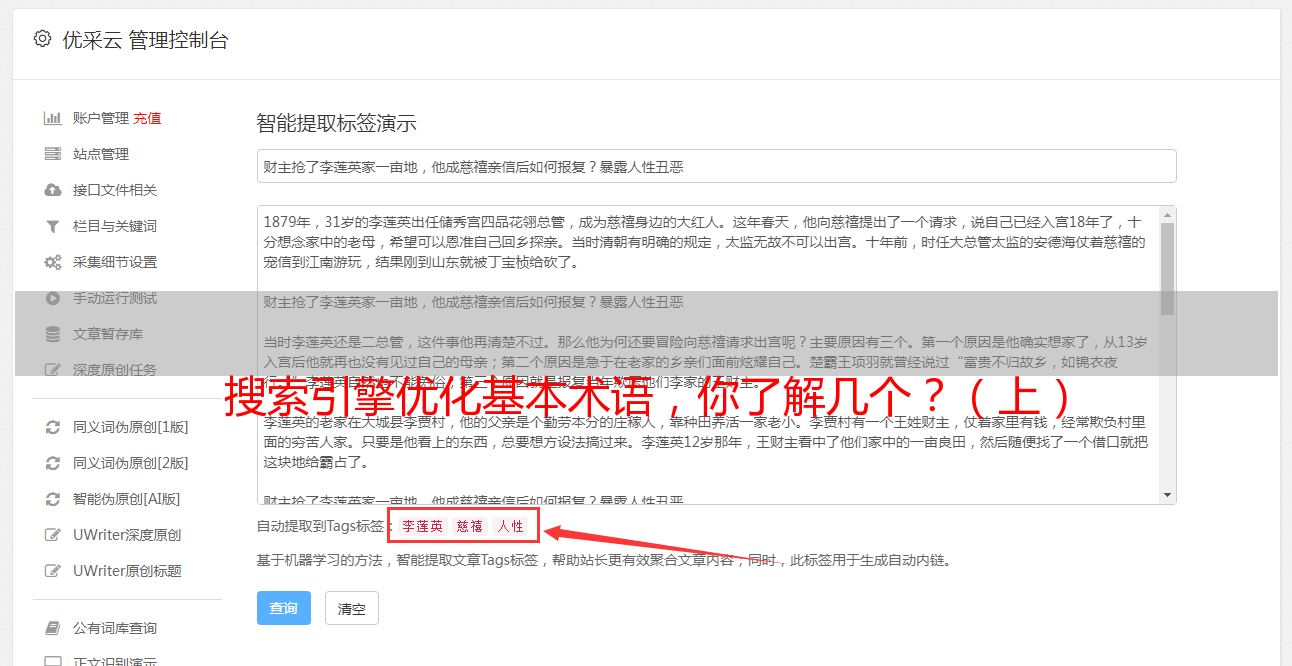The image size is (1292, 666).
Task: Open UWriter原创标题 menu item
Action: pos(127,571)
